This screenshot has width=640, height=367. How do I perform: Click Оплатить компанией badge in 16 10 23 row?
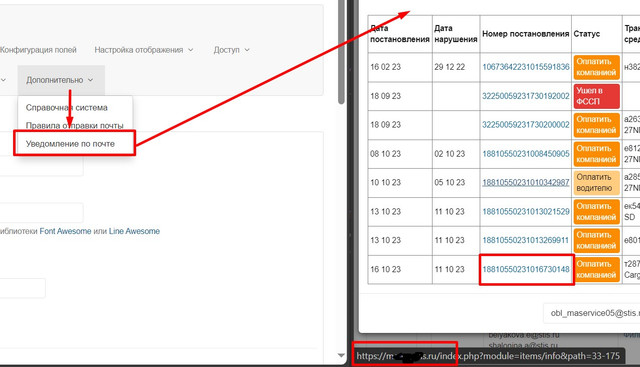tap(596, 269)
